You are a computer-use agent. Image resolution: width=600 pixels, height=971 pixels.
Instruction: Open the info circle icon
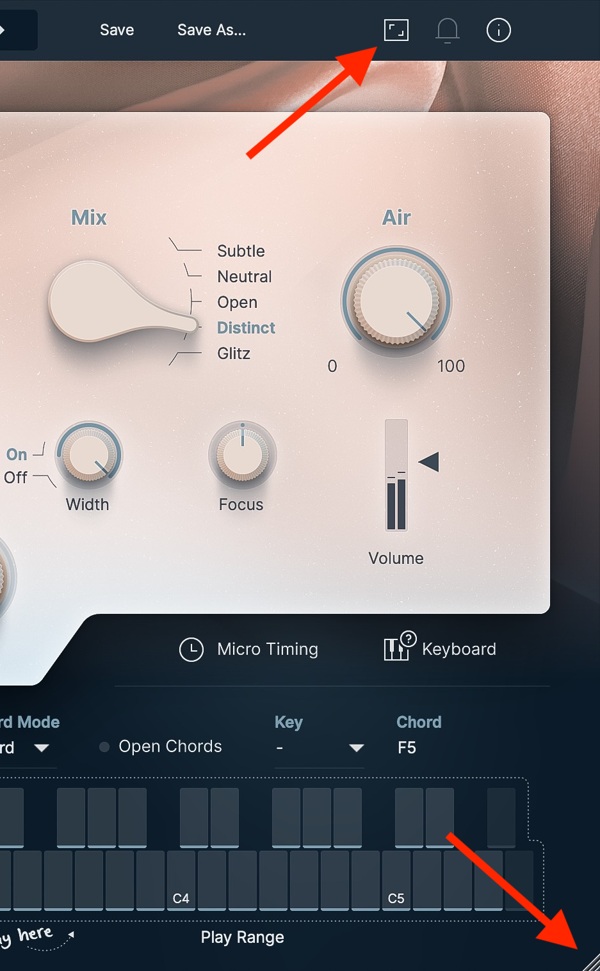498,30
